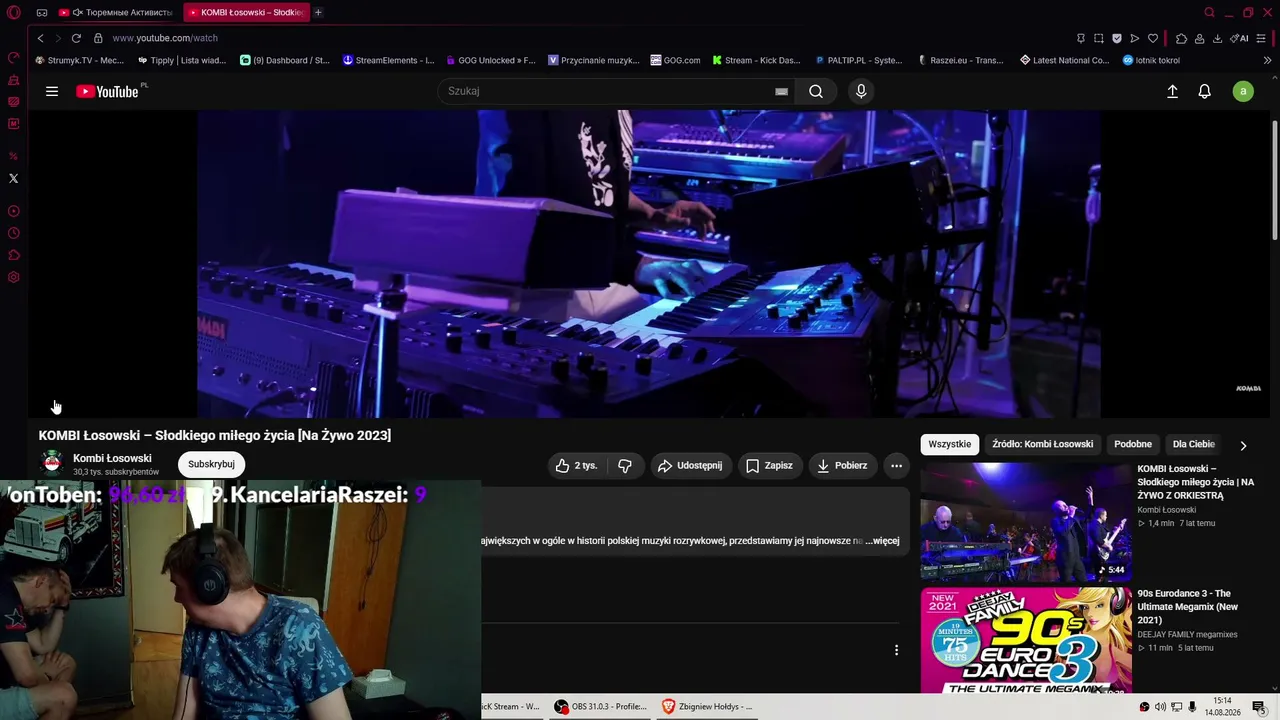
Task: Start voice search with the microphone
Action: 861,91
